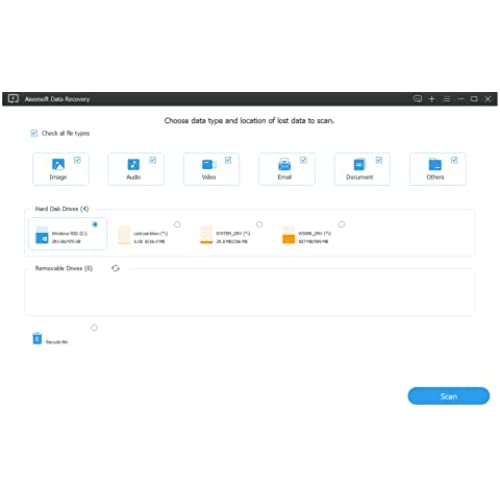
Task: Click the plus icon in title bar
Action: point(432,99)
